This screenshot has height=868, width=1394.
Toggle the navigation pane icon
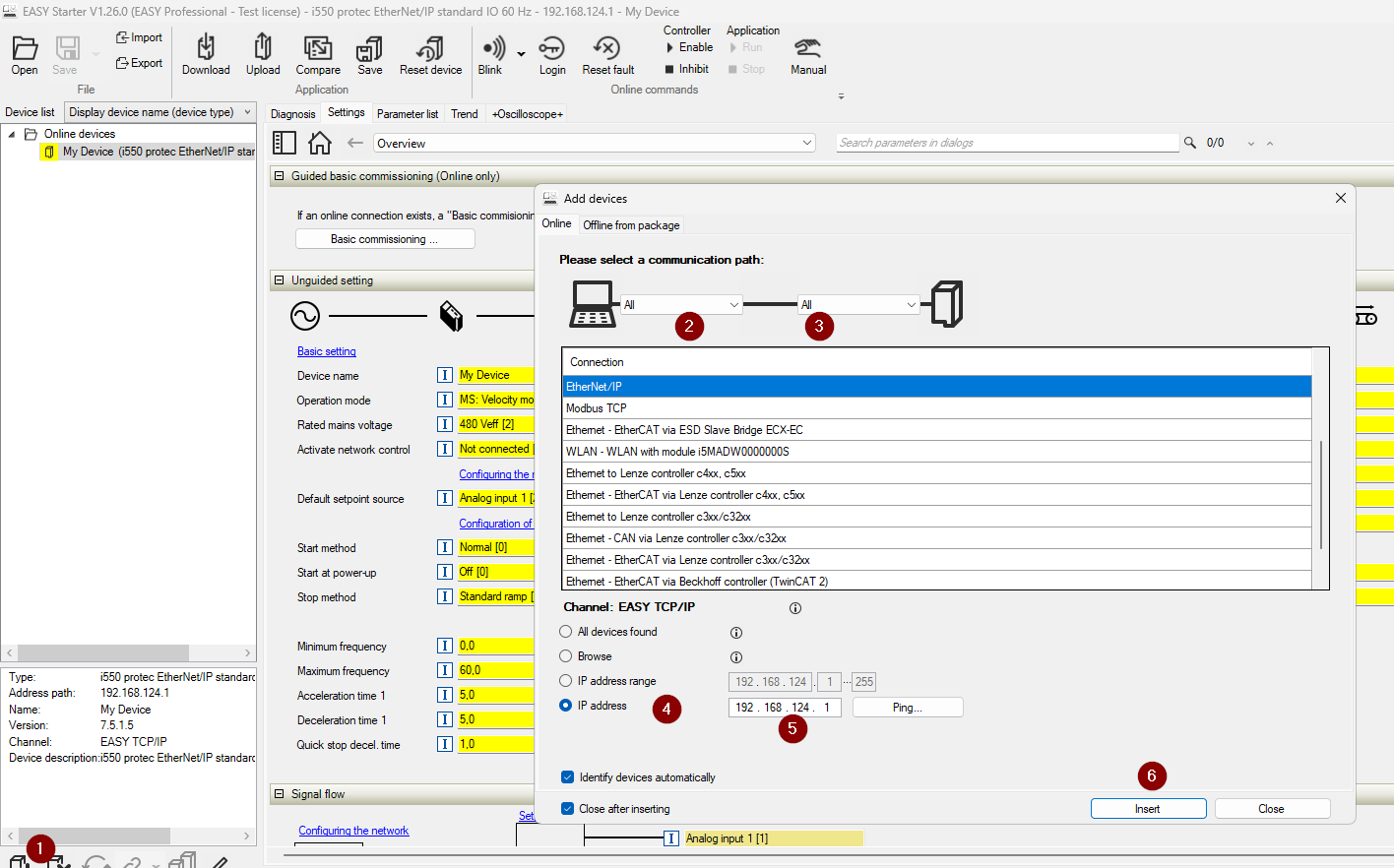(x=285, y=143)
